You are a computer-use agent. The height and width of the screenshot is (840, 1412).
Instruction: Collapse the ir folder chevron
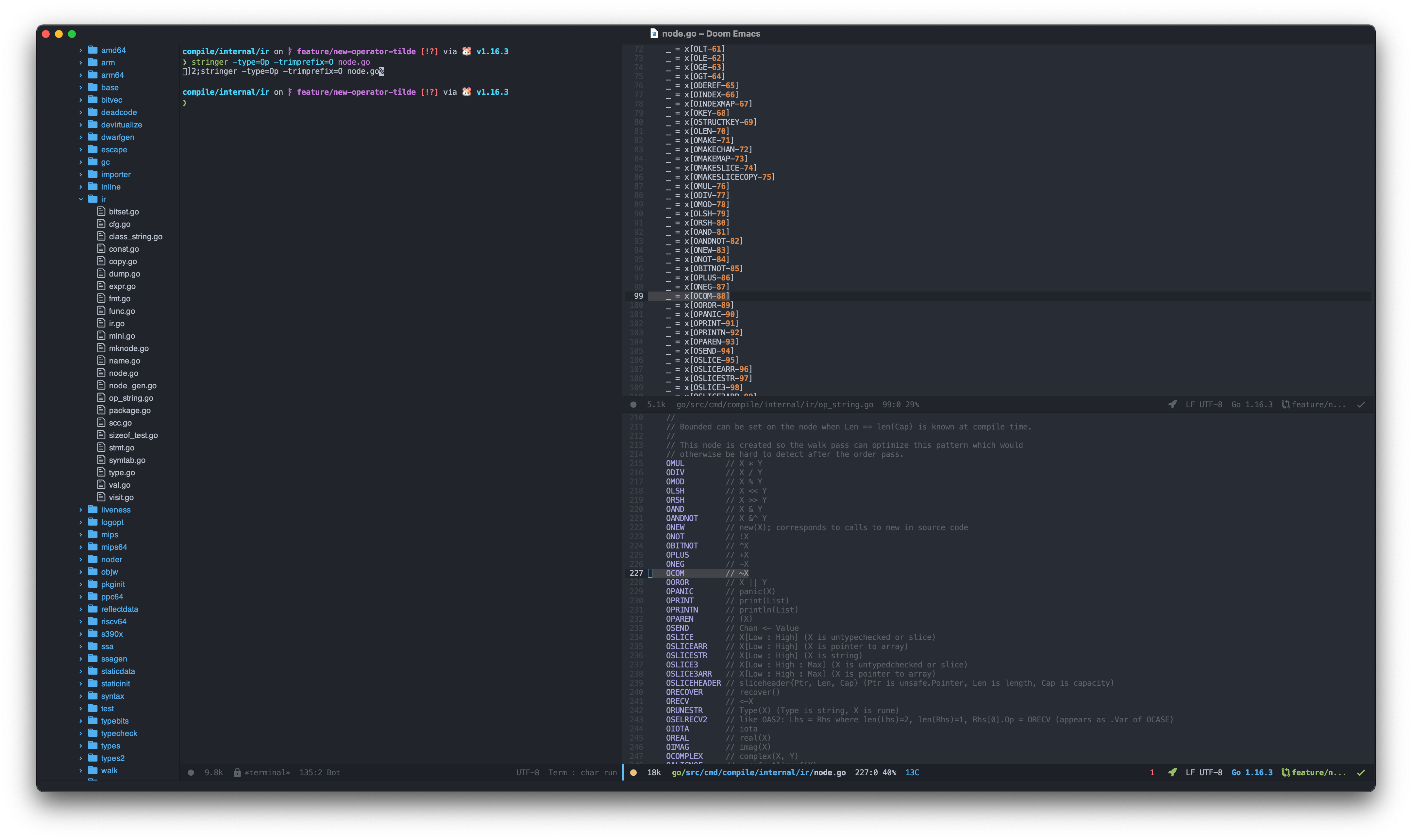click(81, 199)
